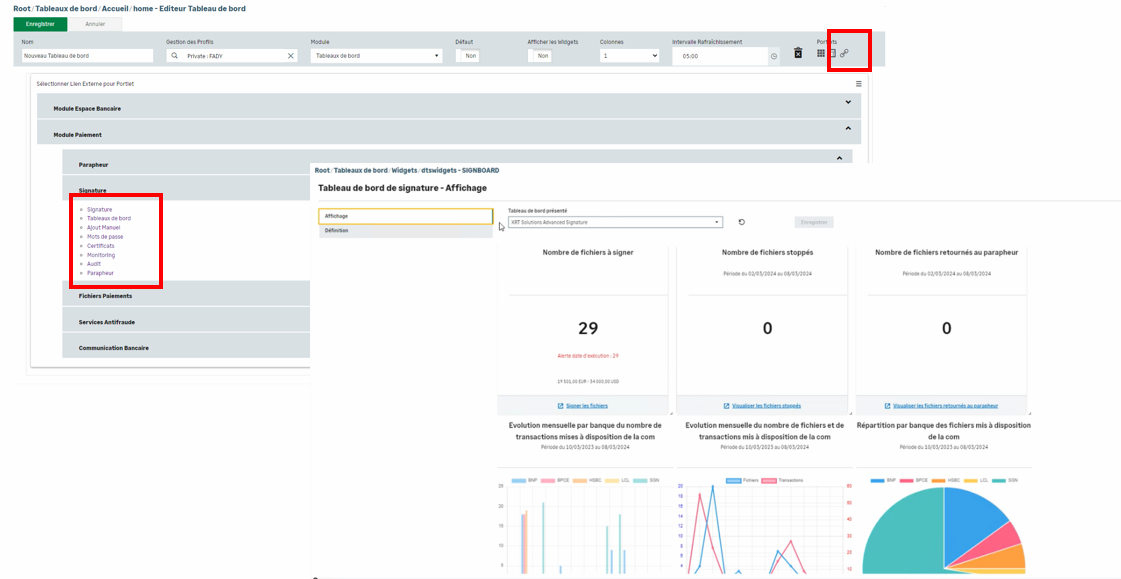The width and height of the screenshot is (1121, 579).
Task: Toggle the Afficher les Widgets switch
Action: pos(540,56)
